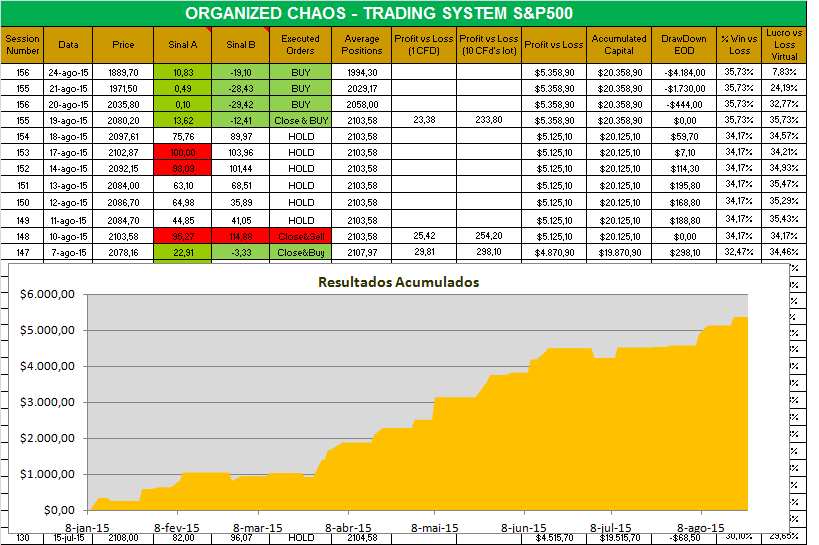The image size is (819, 545).
Task: Select session number 153 cell
Action: pos(22,153)
